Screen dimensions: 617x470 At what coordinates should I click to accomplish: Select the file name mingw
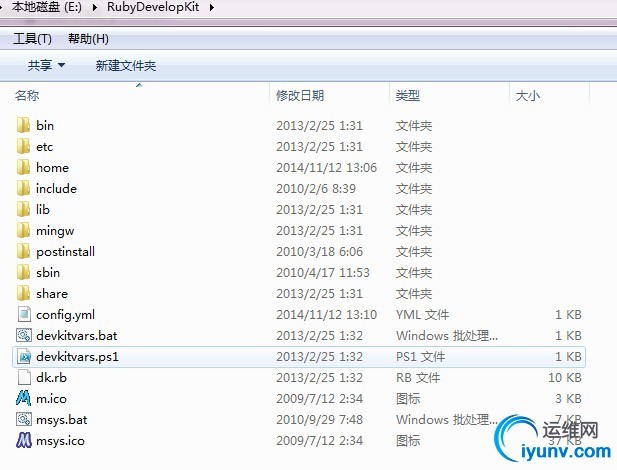[55, 231]
